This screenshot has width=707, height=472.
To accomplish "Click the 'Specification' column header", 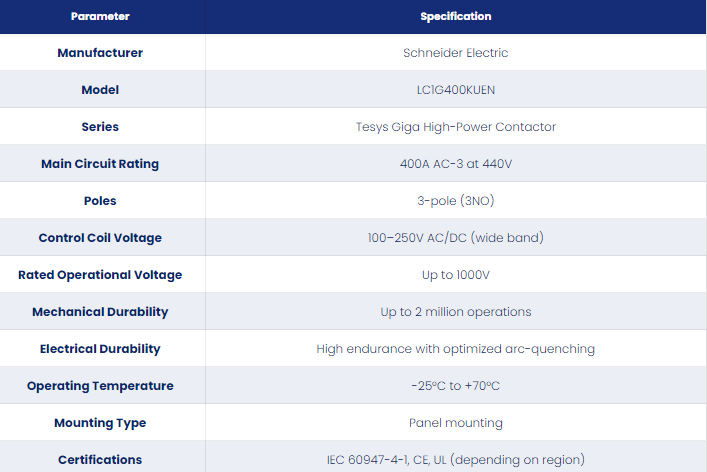I will pos(456,16).
